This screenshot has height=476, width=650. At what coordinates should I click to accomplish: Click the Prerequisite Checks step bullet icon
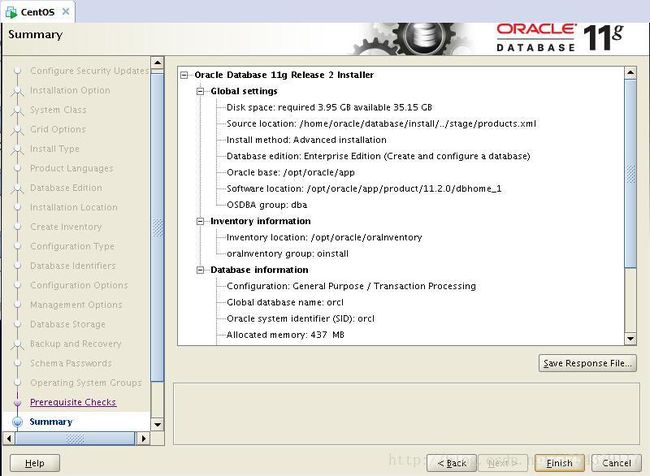click(17, 402)
